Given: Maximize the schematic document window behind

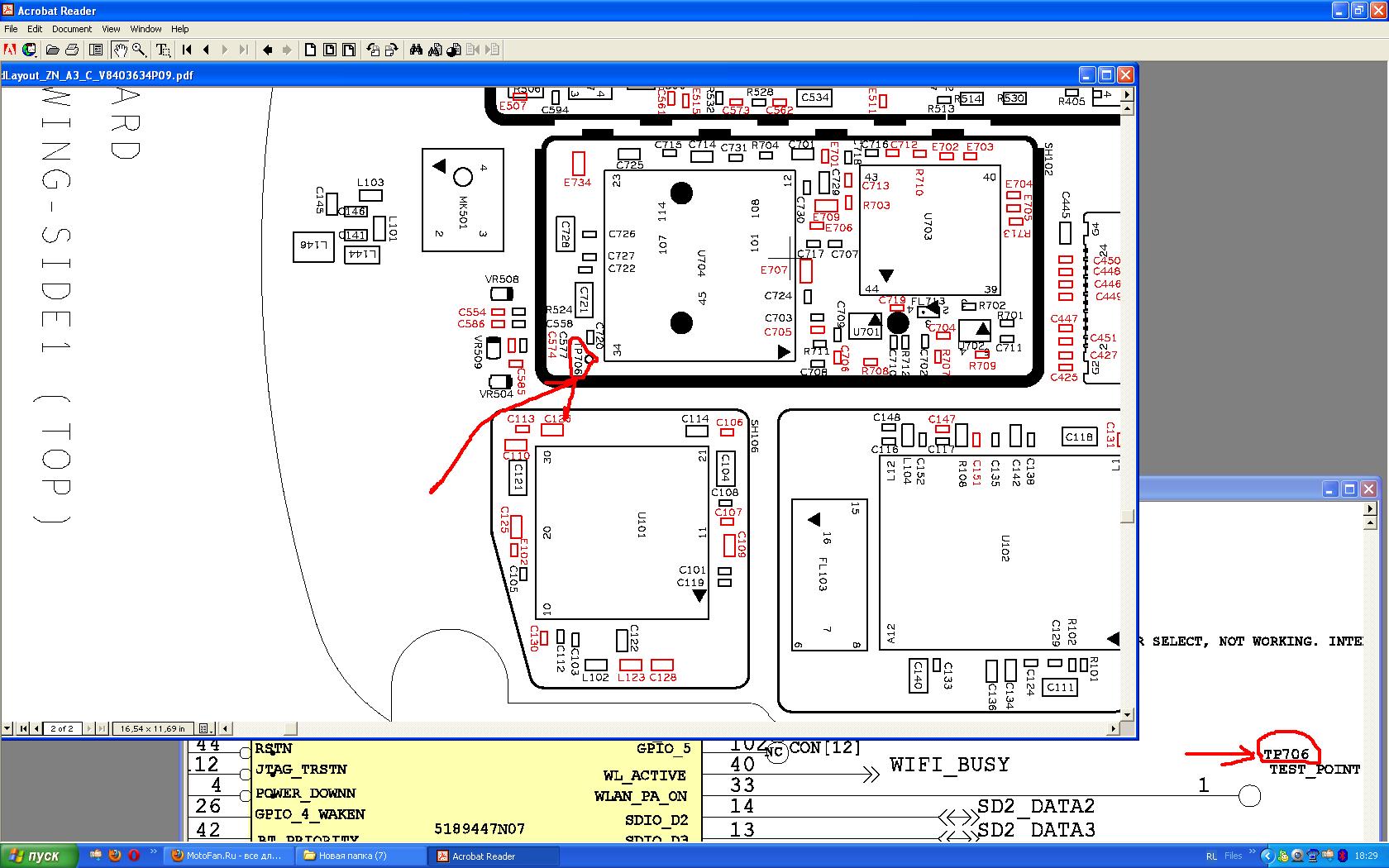Looking at the screenshot, I should coord(1349,489).
